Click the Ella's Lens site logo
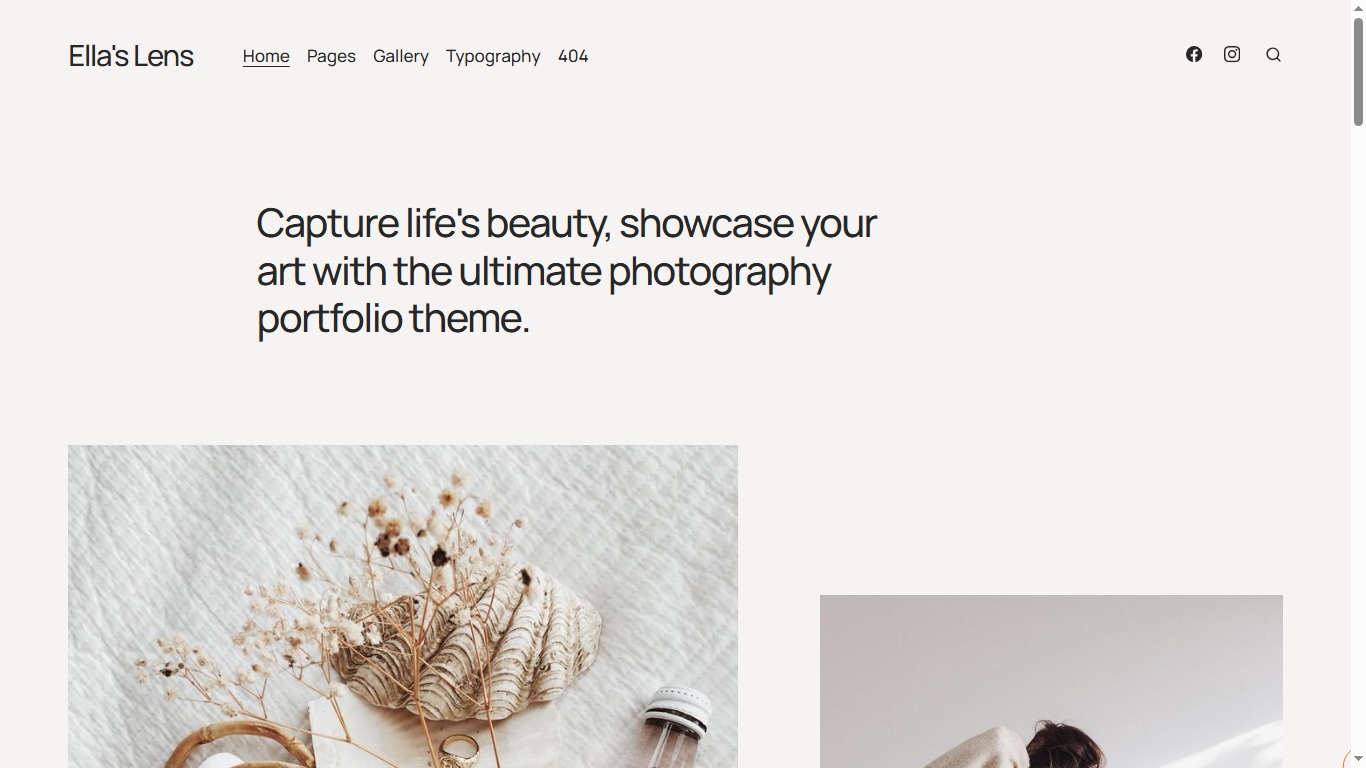This screenshot has height=768, width=1366. pyautogui.click(x=131, y=56)
